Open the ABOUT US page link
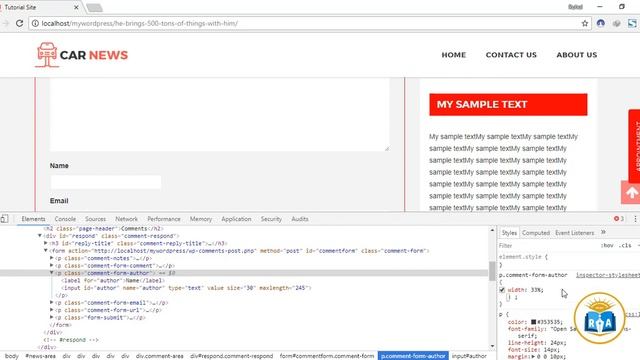The image size is (640, 360). 577,55
